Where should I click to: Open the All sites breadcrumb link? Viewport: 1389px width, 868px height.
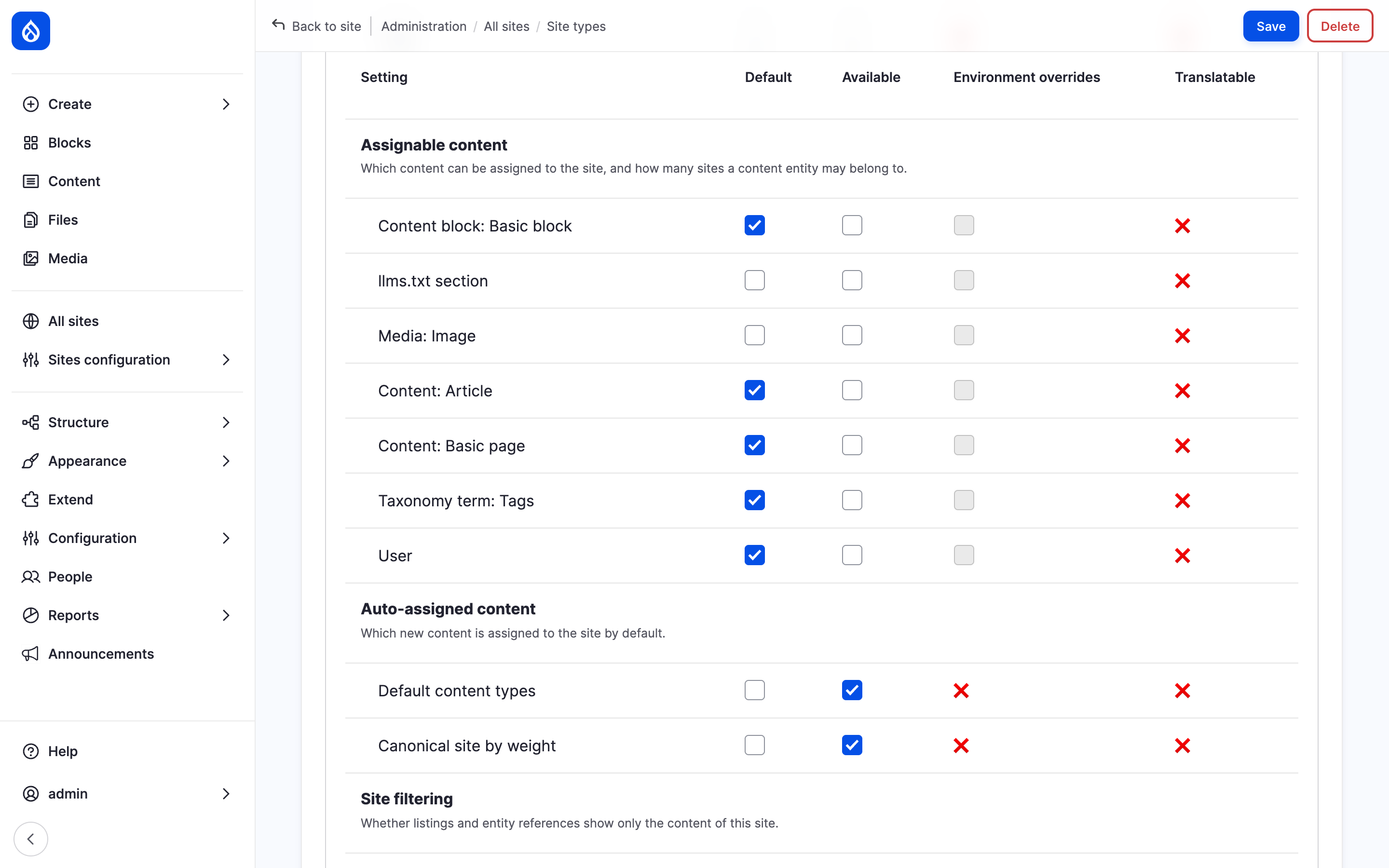[506, 27]
